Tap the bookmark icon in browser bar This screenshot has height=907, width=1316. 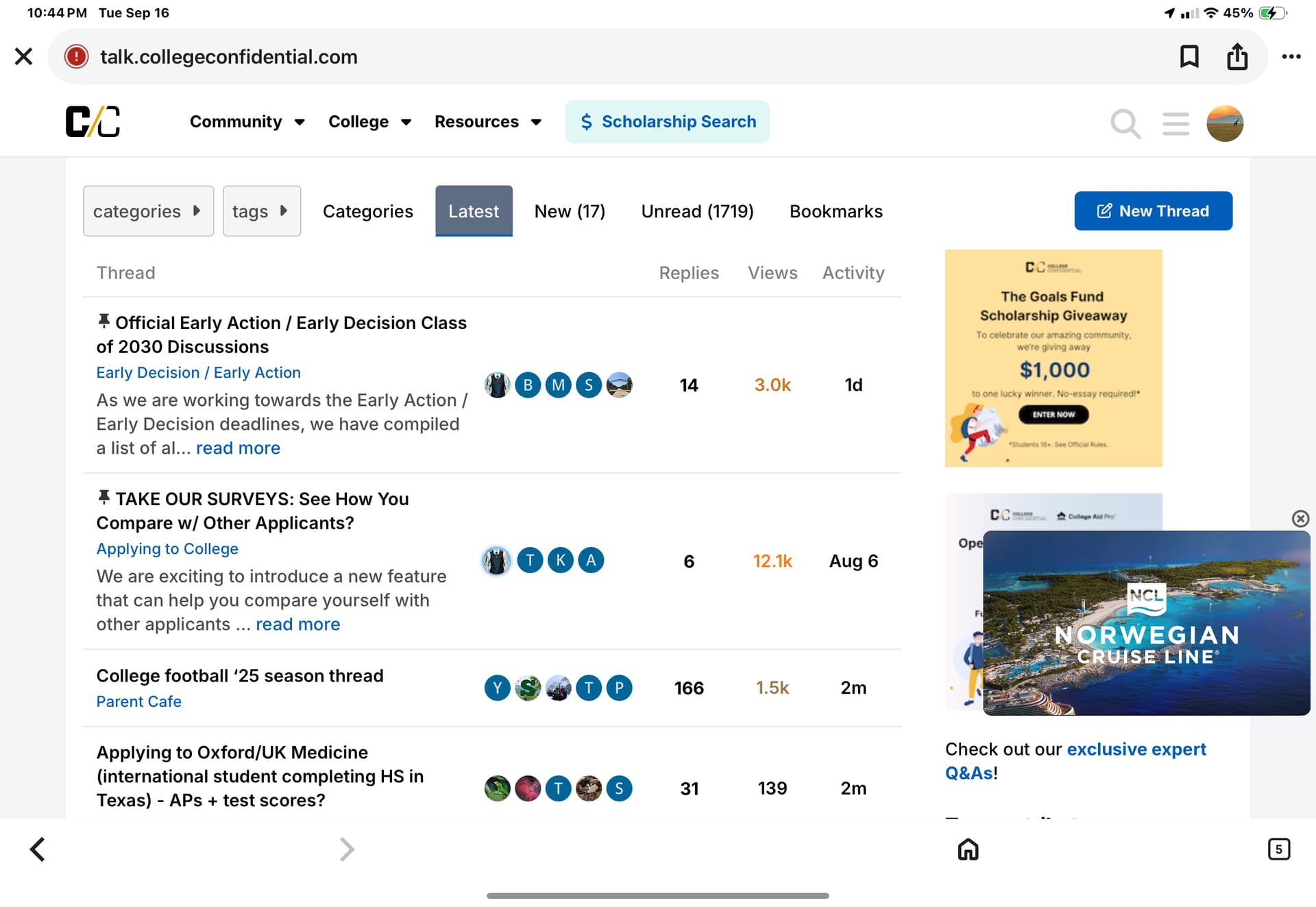coord(1189,56)
